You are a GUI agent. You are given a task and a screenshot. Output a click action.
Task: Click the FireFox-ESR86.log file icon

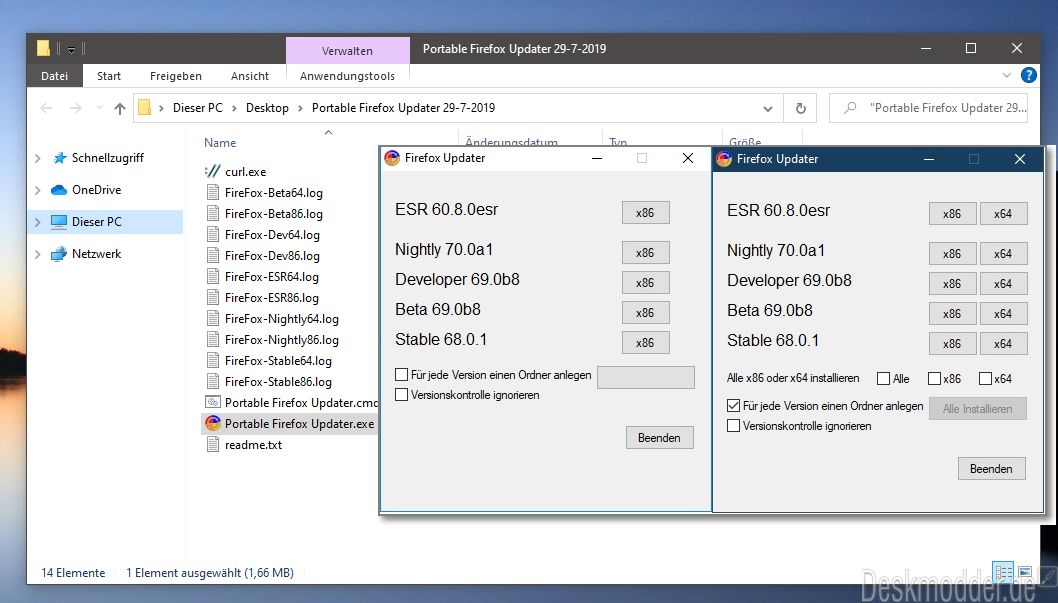[213, 297]
